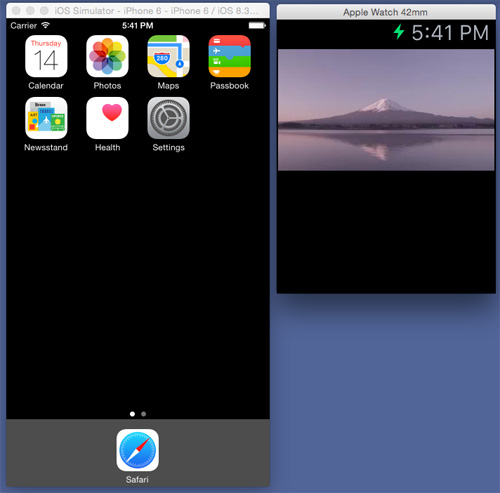
Task: Open the Calendar app
Action: [x=46, y=56]
